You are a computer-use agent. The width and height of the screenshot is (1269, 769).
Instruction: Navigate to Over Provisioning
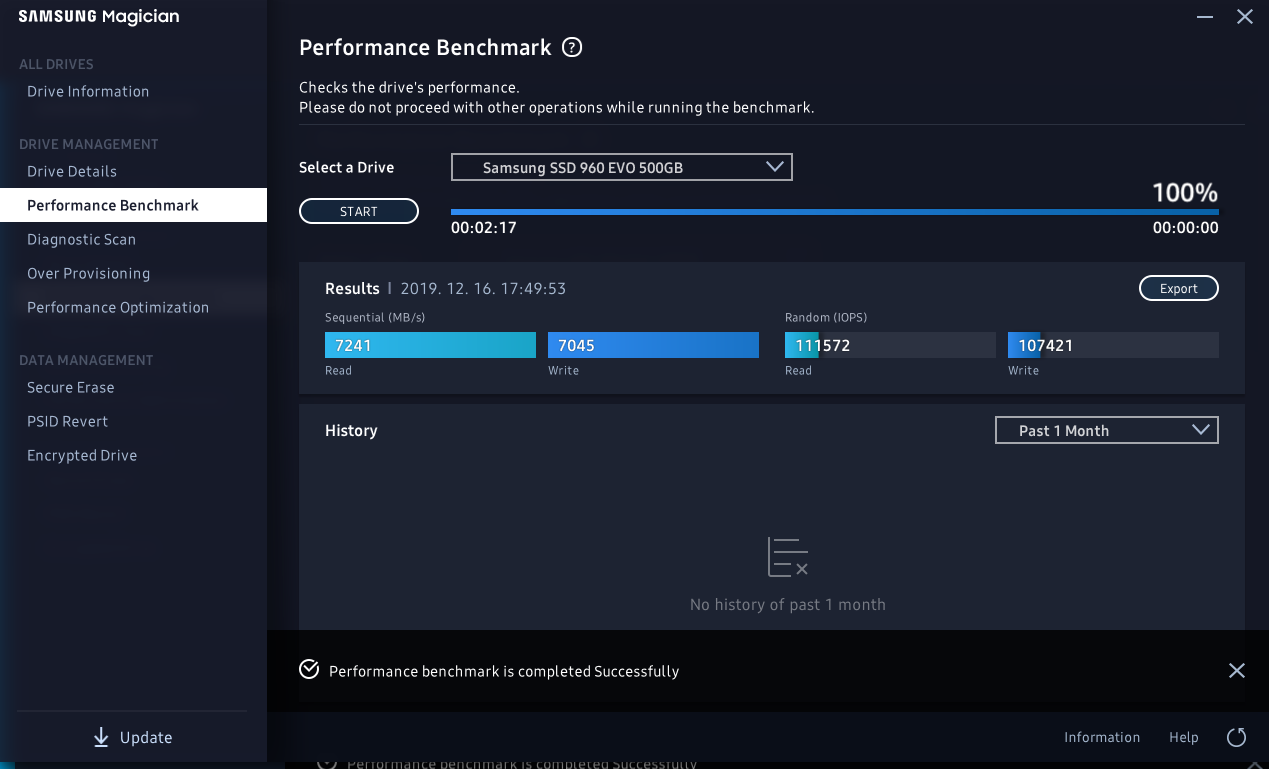point(88,273)
